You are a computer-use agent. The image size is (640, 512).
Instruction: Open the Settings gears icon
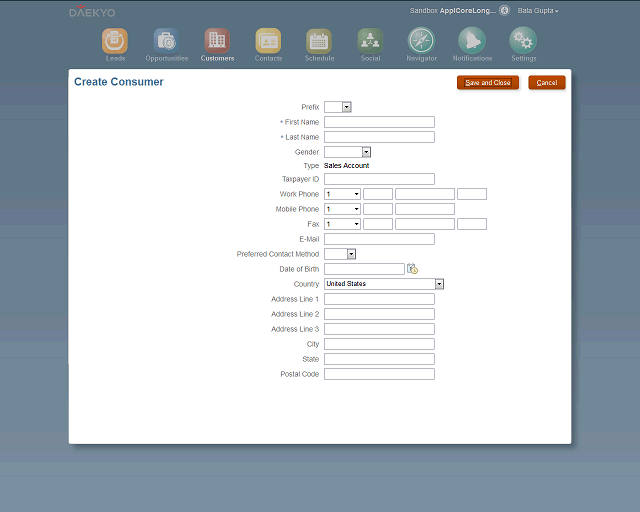tap(523, 40)
